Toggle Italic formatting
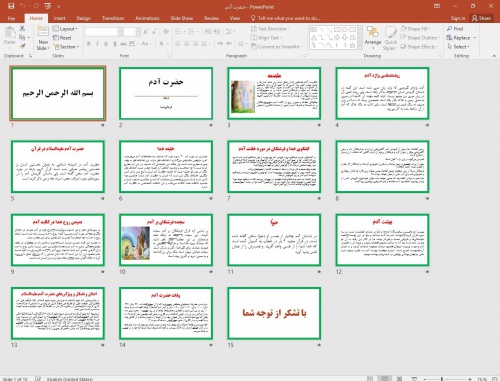Image resolution: width=500 pixels, height=381 pixels. [97, 44]
